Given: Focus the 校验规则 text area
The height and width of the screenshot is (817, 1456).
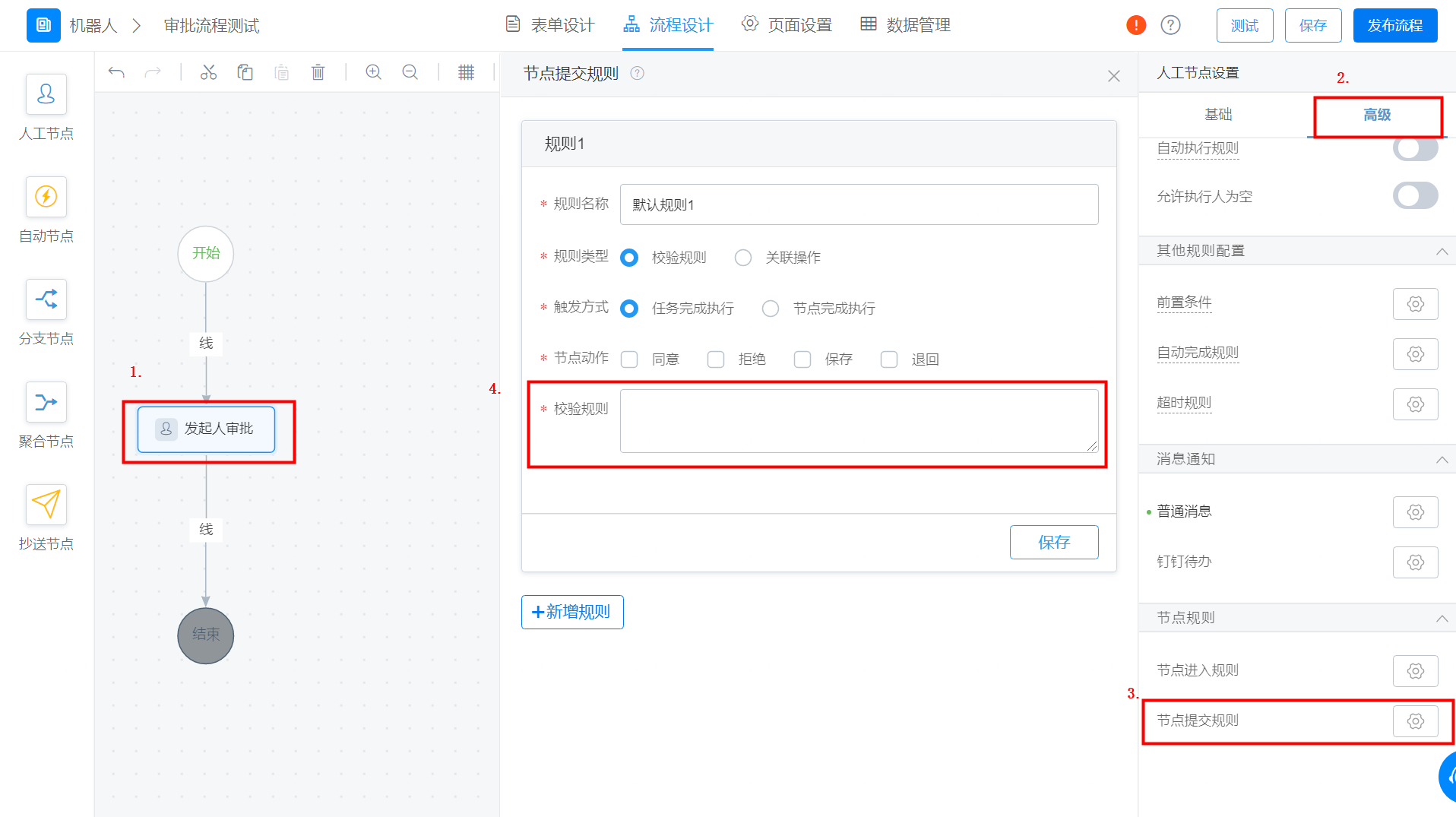Looking at the screenshot, I should pos(859,421).
